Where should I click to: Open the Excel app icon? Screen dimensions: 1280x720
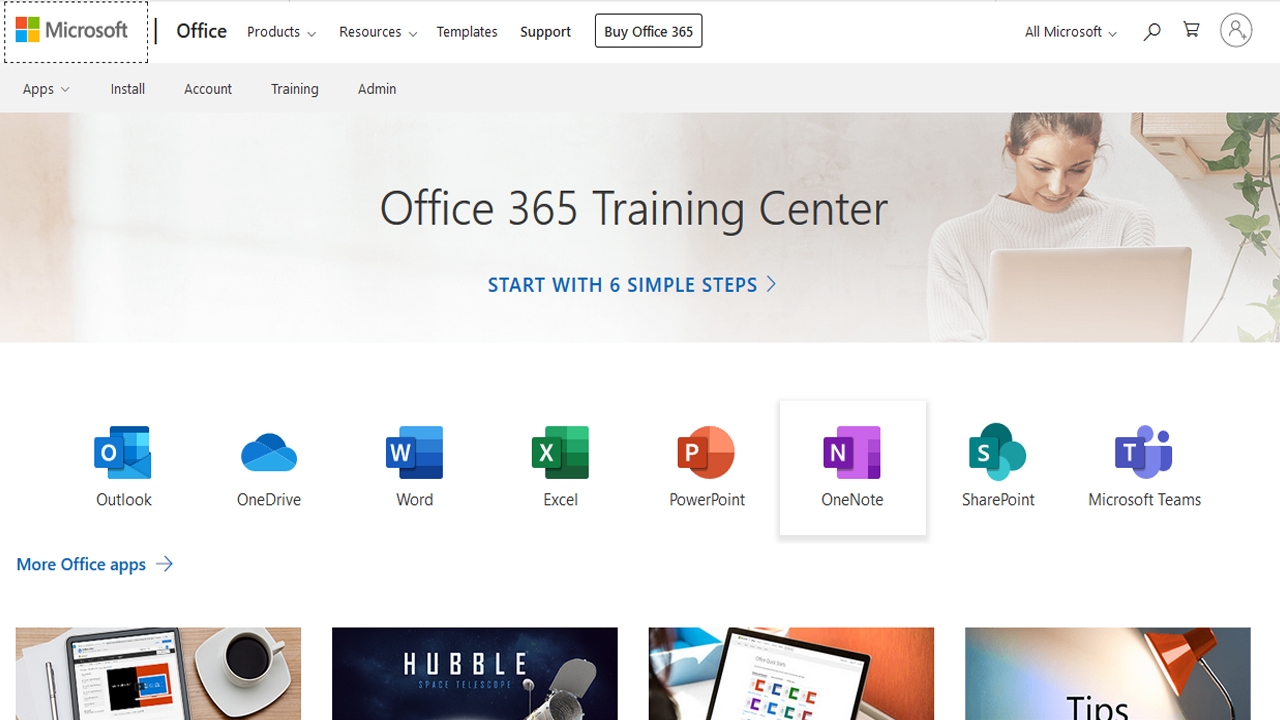[561, 453]
